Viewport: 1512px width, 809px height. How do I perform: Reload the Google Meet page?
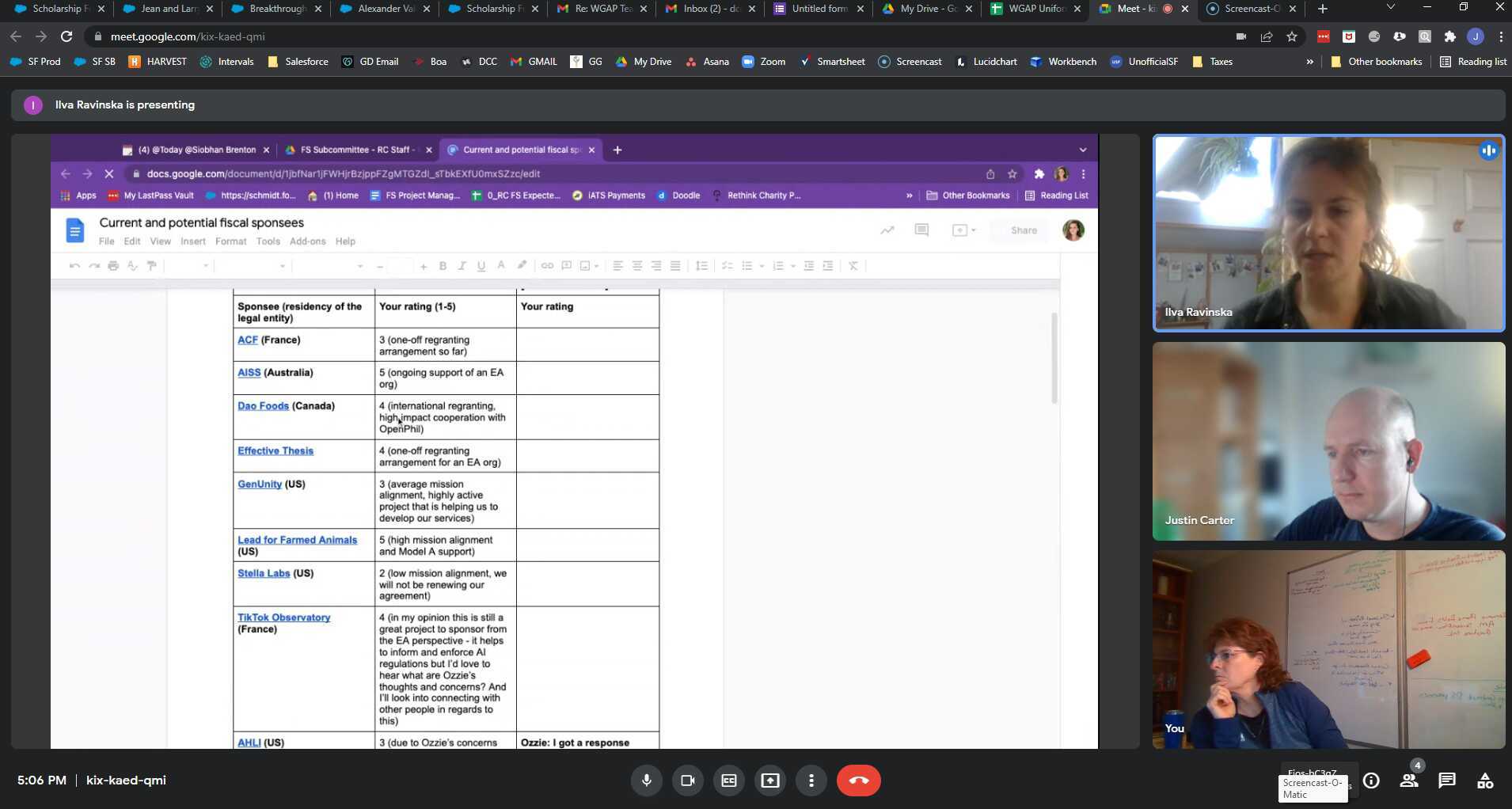click(66, 36)
